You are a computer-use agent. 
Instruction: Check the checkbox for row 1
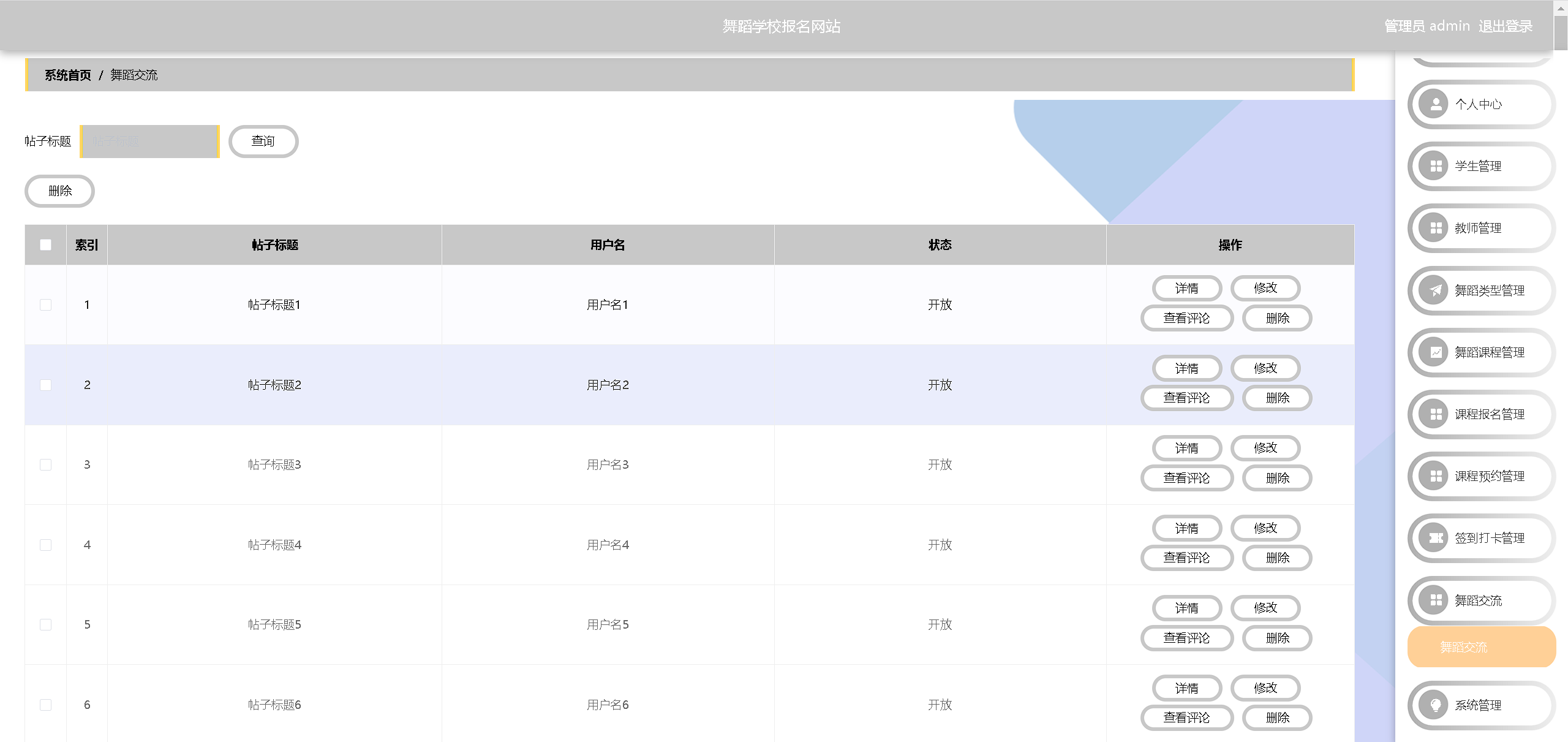point(45,305)
